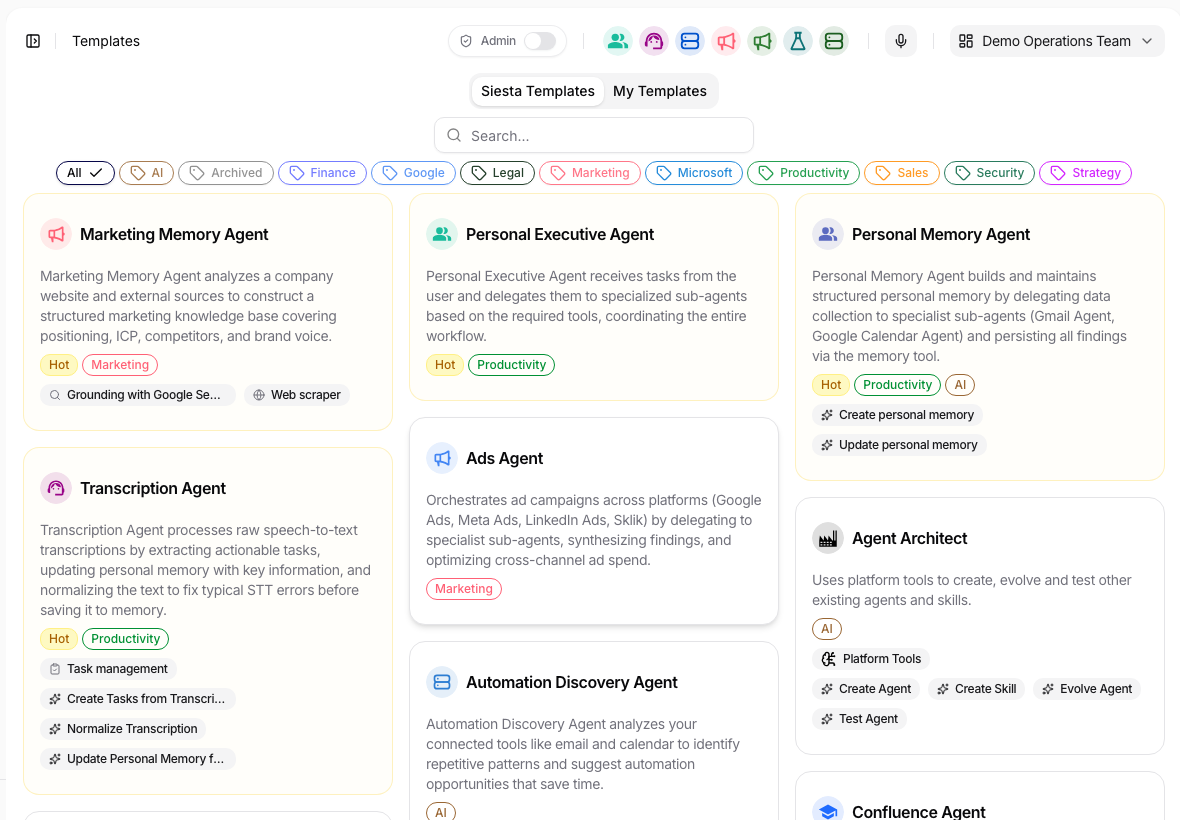
Task: Filter templates by Archived tag
Action: 226,173
